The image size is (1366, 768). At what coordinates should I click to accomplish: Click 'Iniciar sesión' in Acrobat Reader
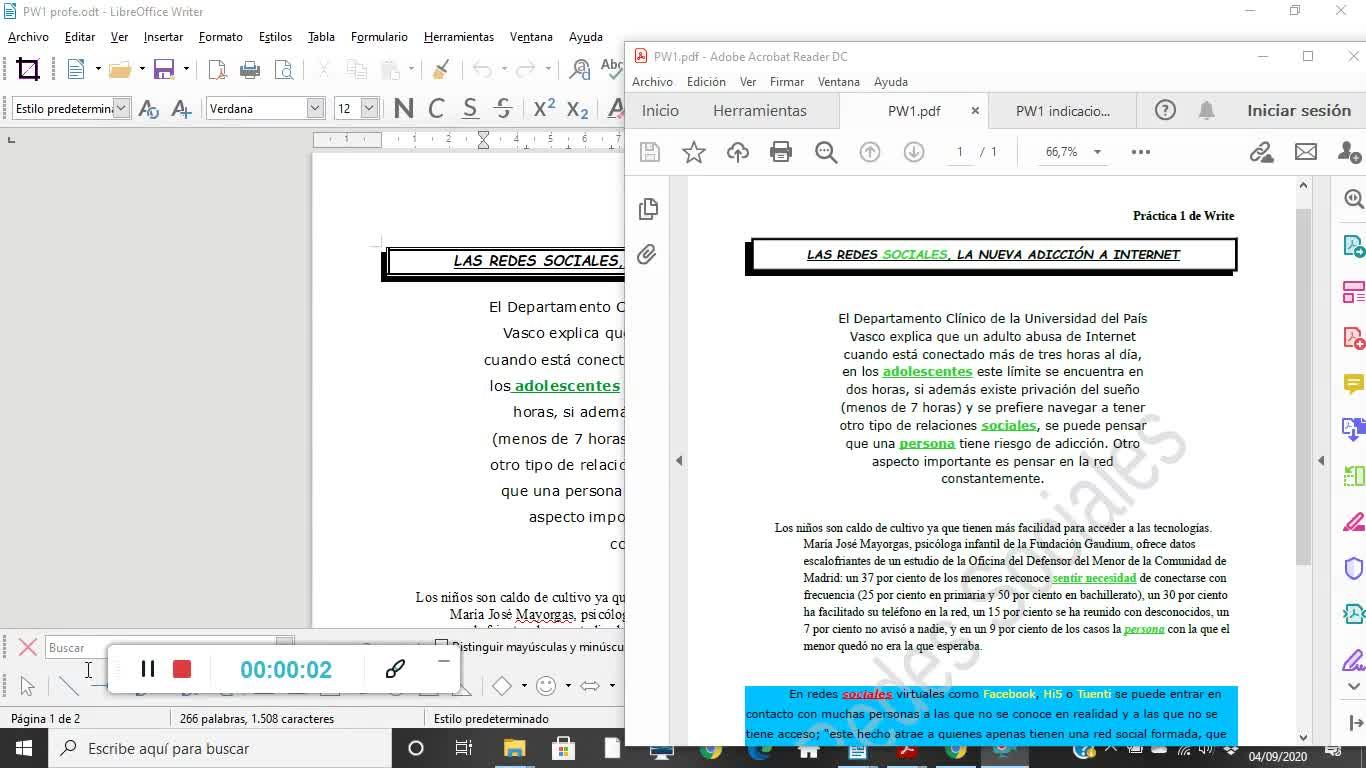coord(1298,111)
